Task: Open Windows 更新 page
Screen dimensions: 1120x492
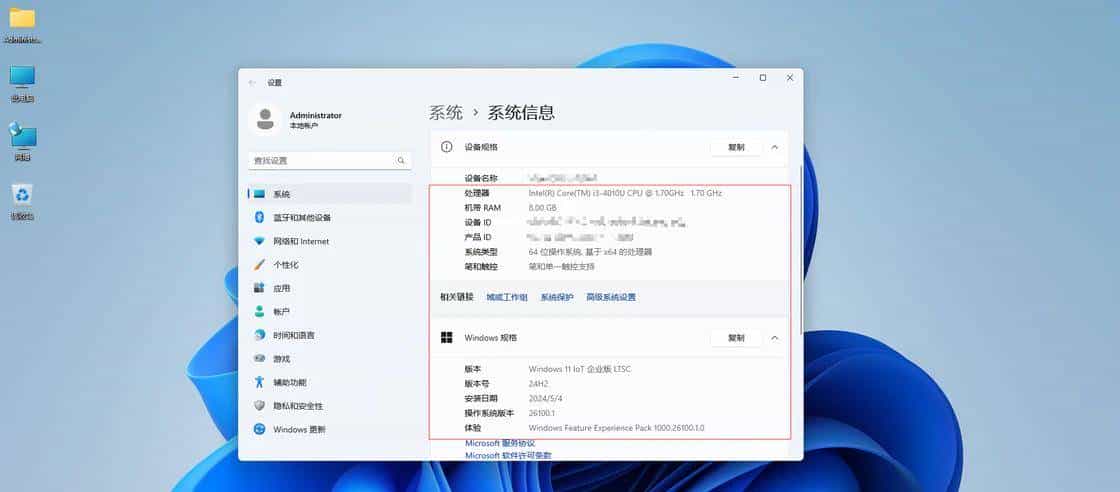Action: pos(330,429)
